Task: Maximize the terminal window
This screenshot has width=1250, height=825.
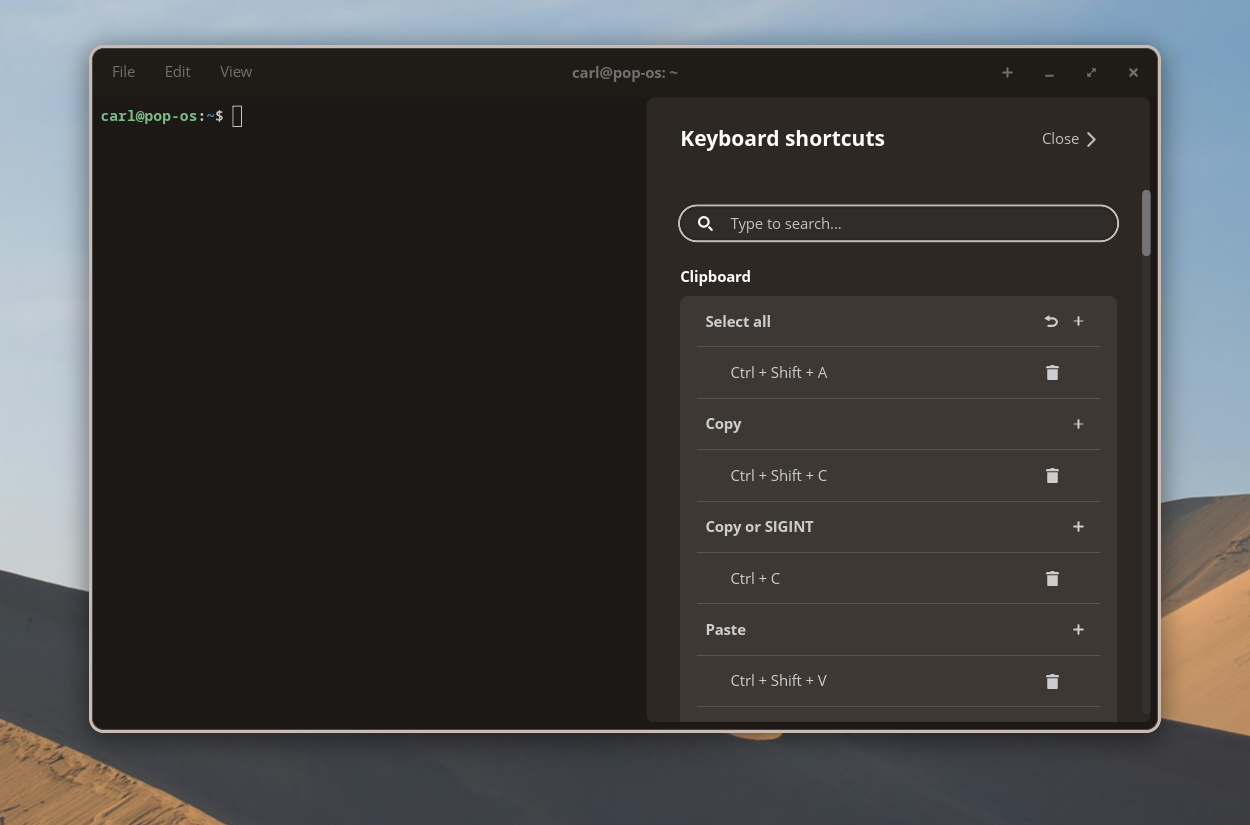Action: coord(1091,72)
